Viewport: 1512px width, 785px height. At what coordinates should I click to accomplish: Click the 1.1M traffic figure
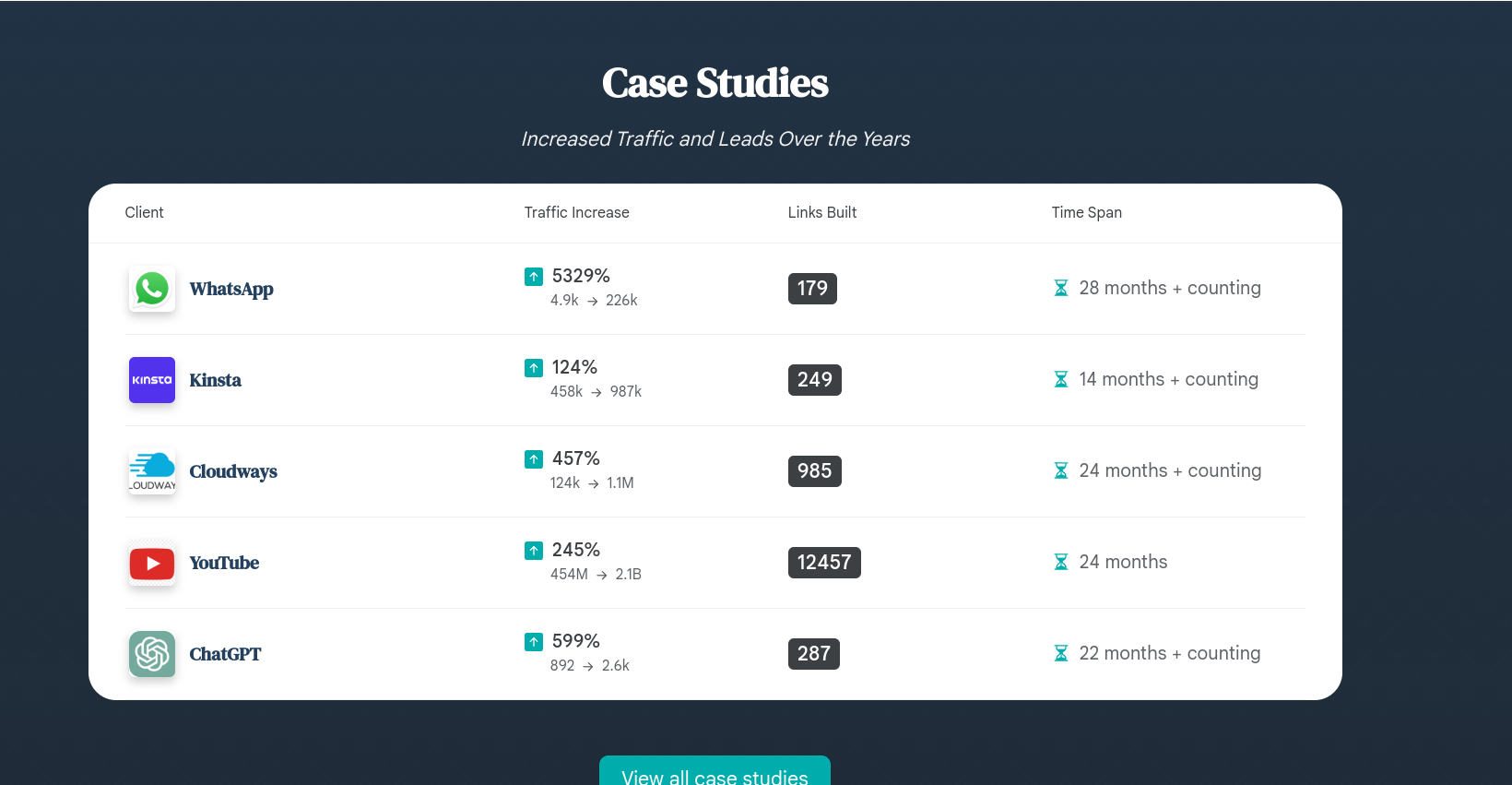(620, 483)
